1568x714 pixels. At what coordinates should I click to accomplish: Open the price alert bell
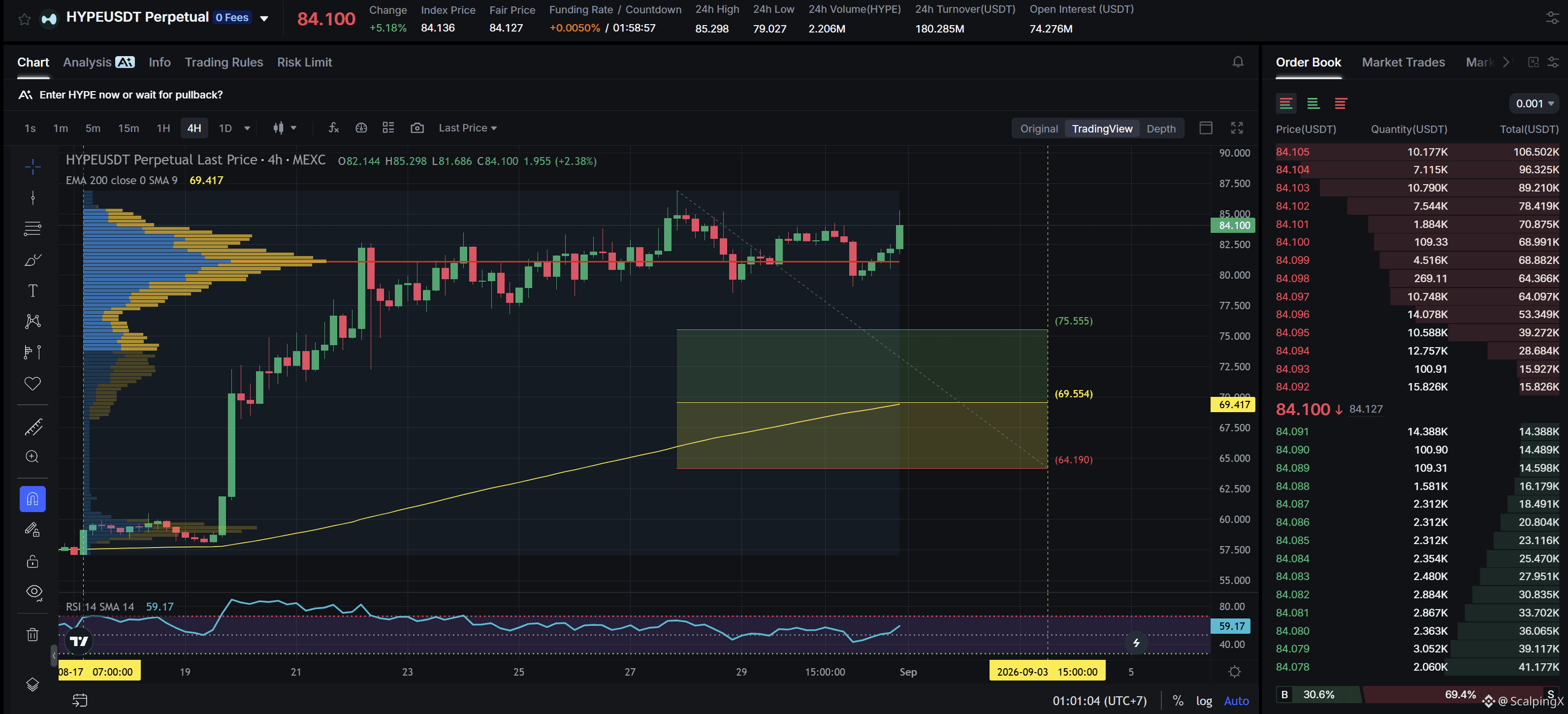[x=1238, y=62]
